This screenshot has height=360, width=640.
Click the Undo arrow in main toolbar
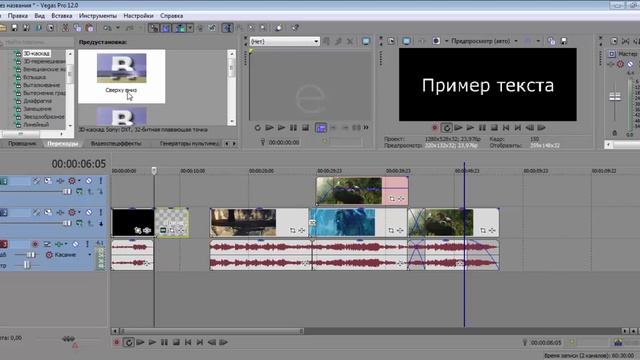tap(107, 28)
